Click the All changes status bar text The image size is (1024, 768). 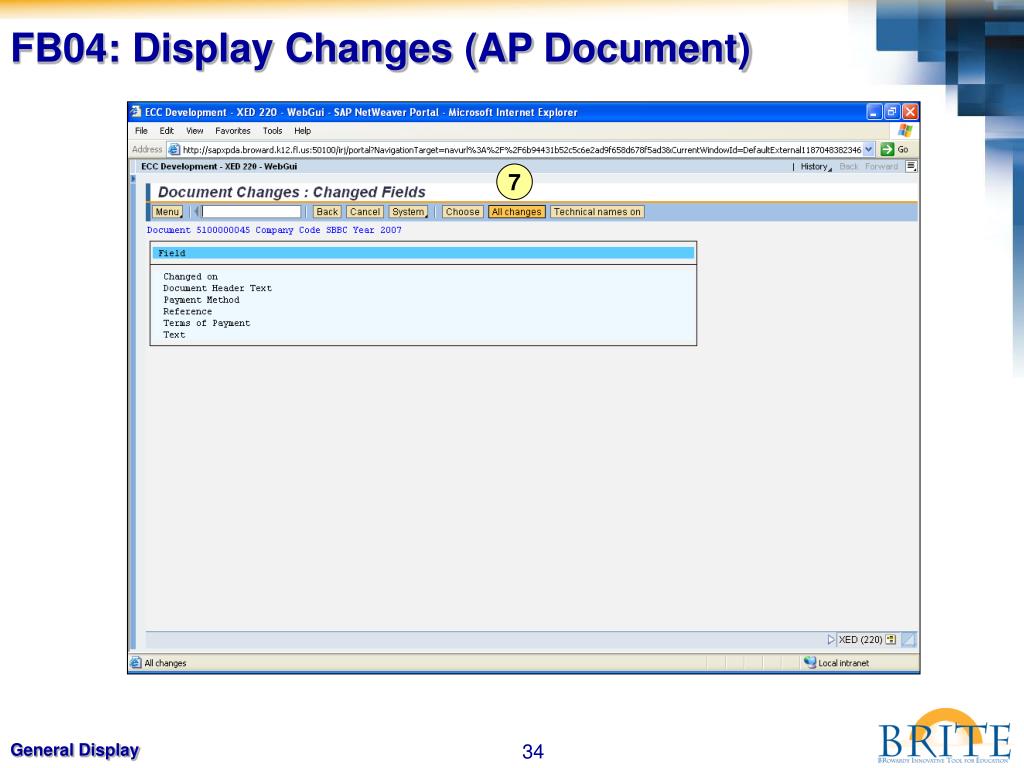click(165, 663)
